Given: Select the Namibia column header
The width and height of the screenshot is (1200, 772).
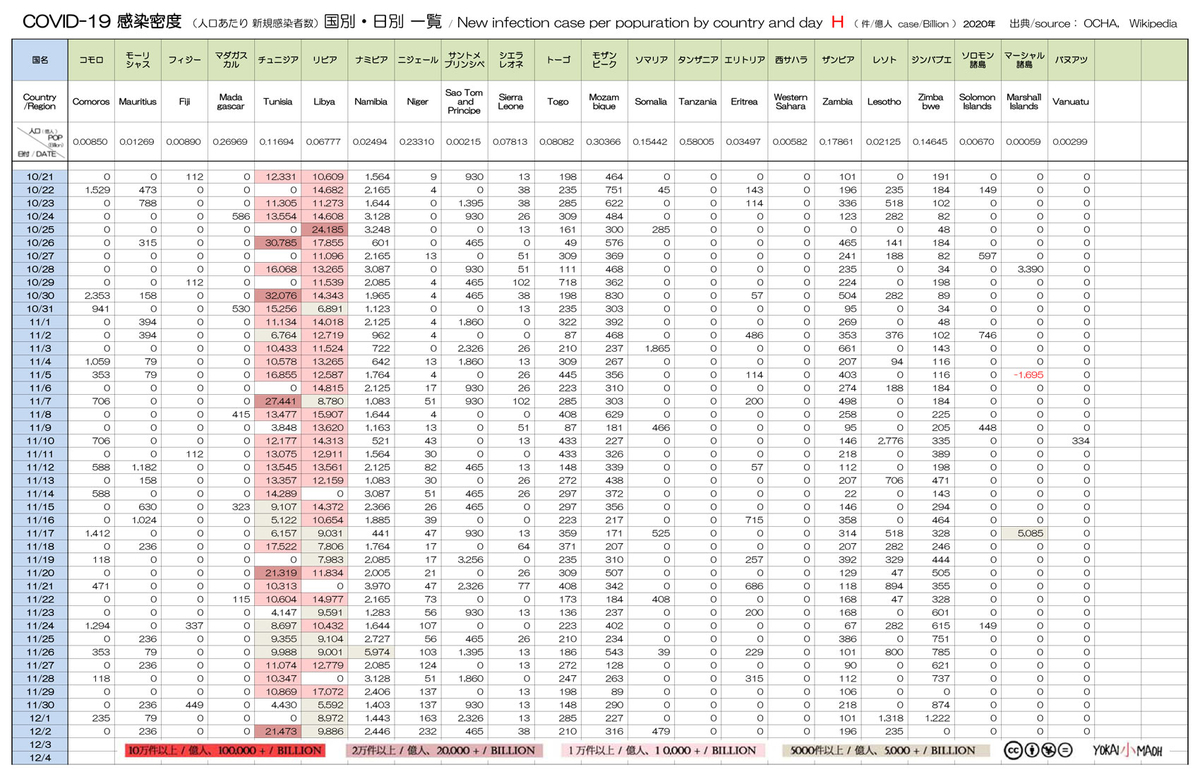Looking at the screenshot, I should 371,101.
